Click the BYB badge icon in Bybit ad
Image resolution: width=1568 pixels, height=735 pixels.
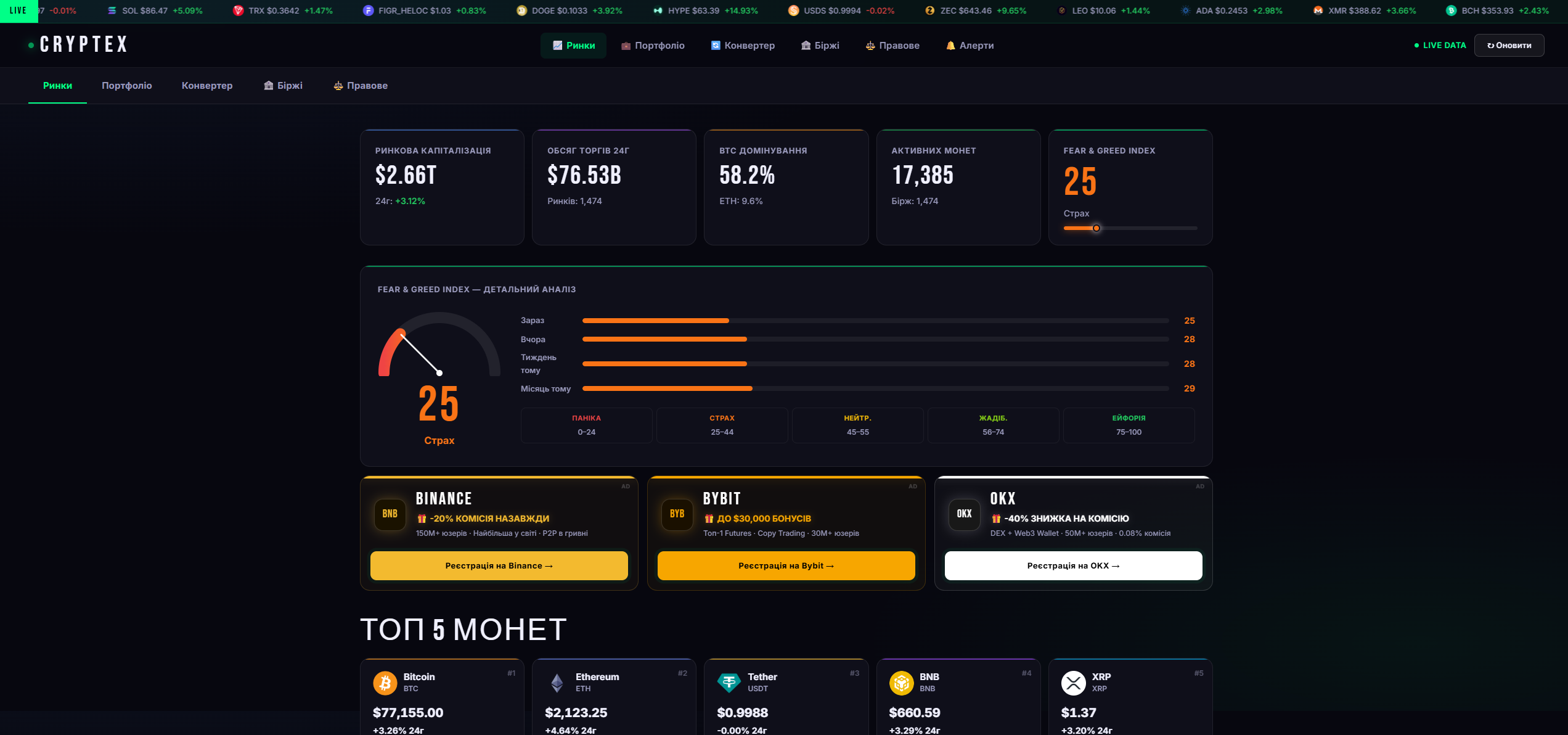point(677,514)
